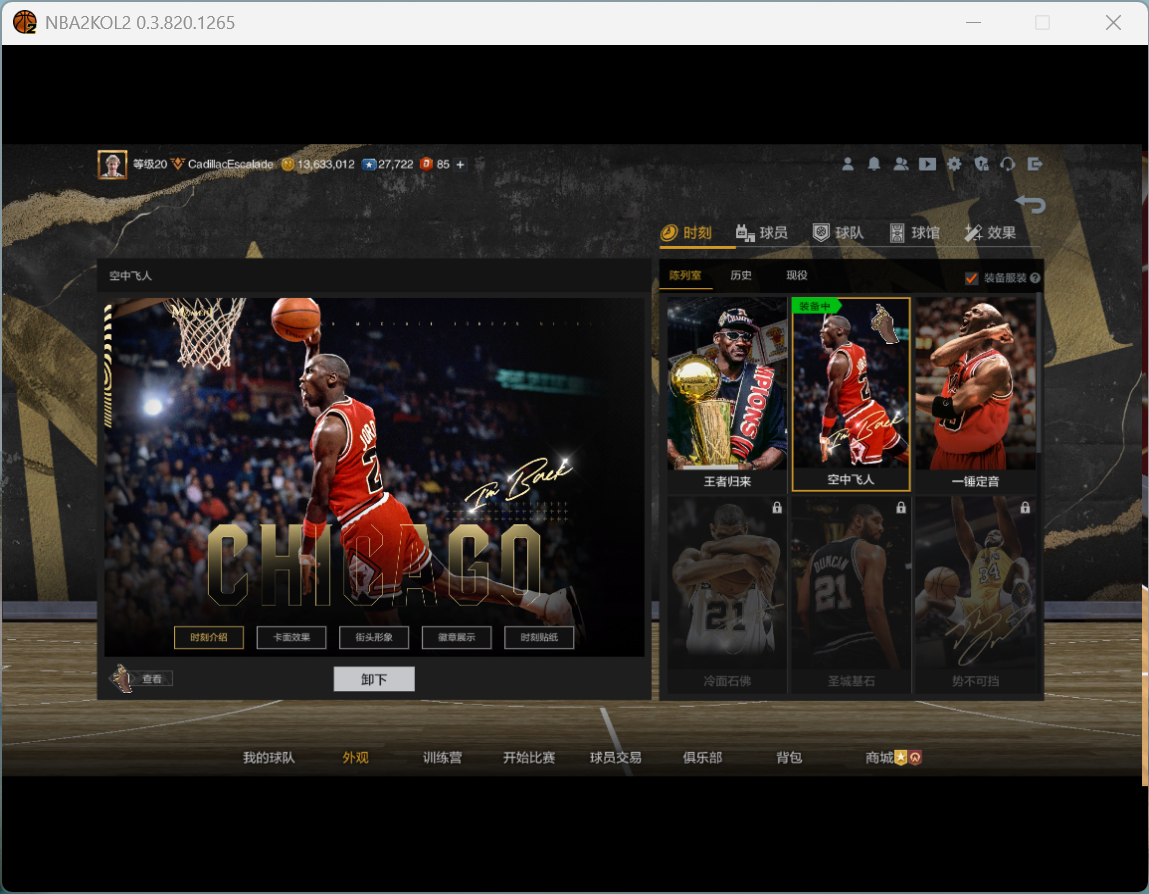Click the 查看 view button
This screenshot has width=1149, height=894.
[141, 679]
